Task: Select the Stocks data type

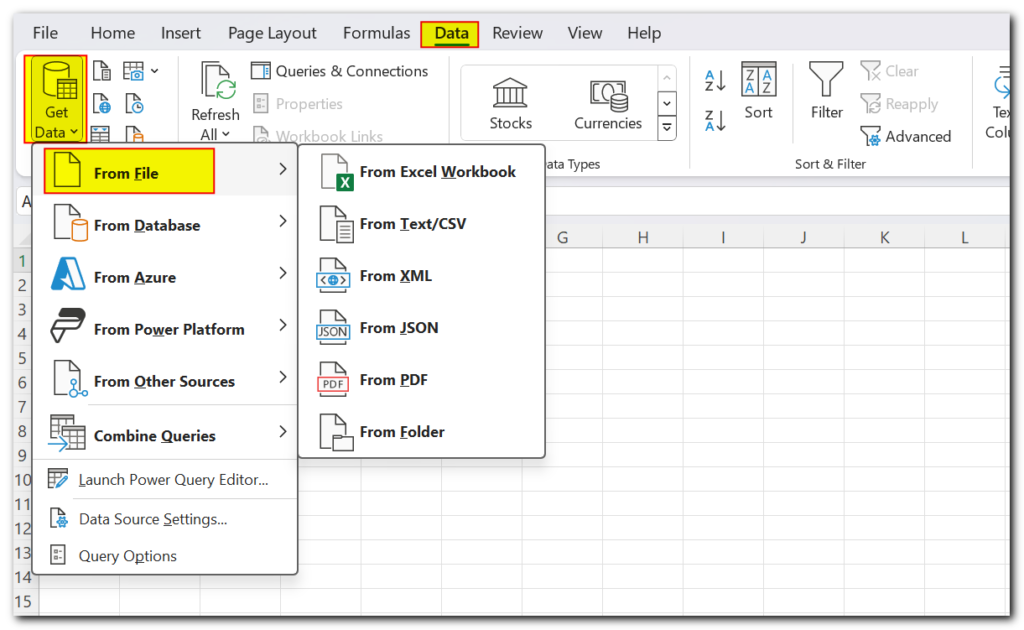Action: coord(510,103)
